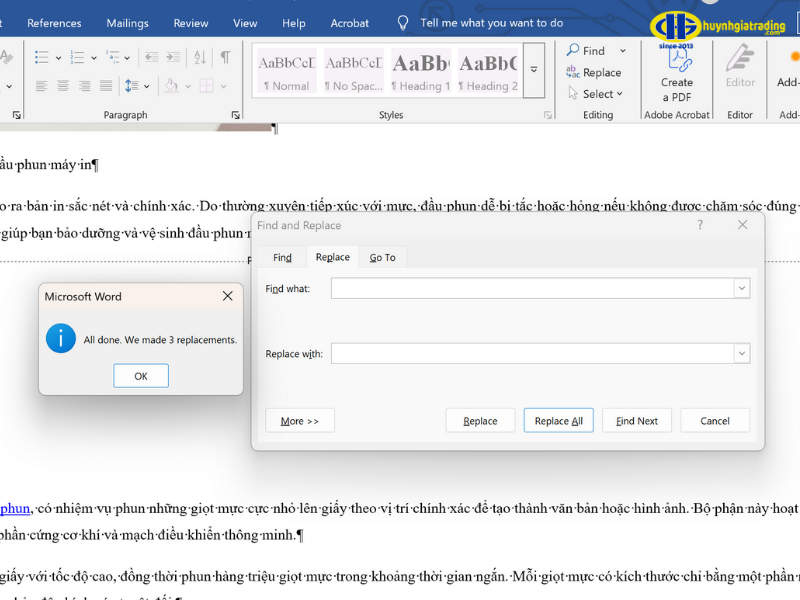Click the increase indent icon
800x600 pixels.
(x=174, y=57)
